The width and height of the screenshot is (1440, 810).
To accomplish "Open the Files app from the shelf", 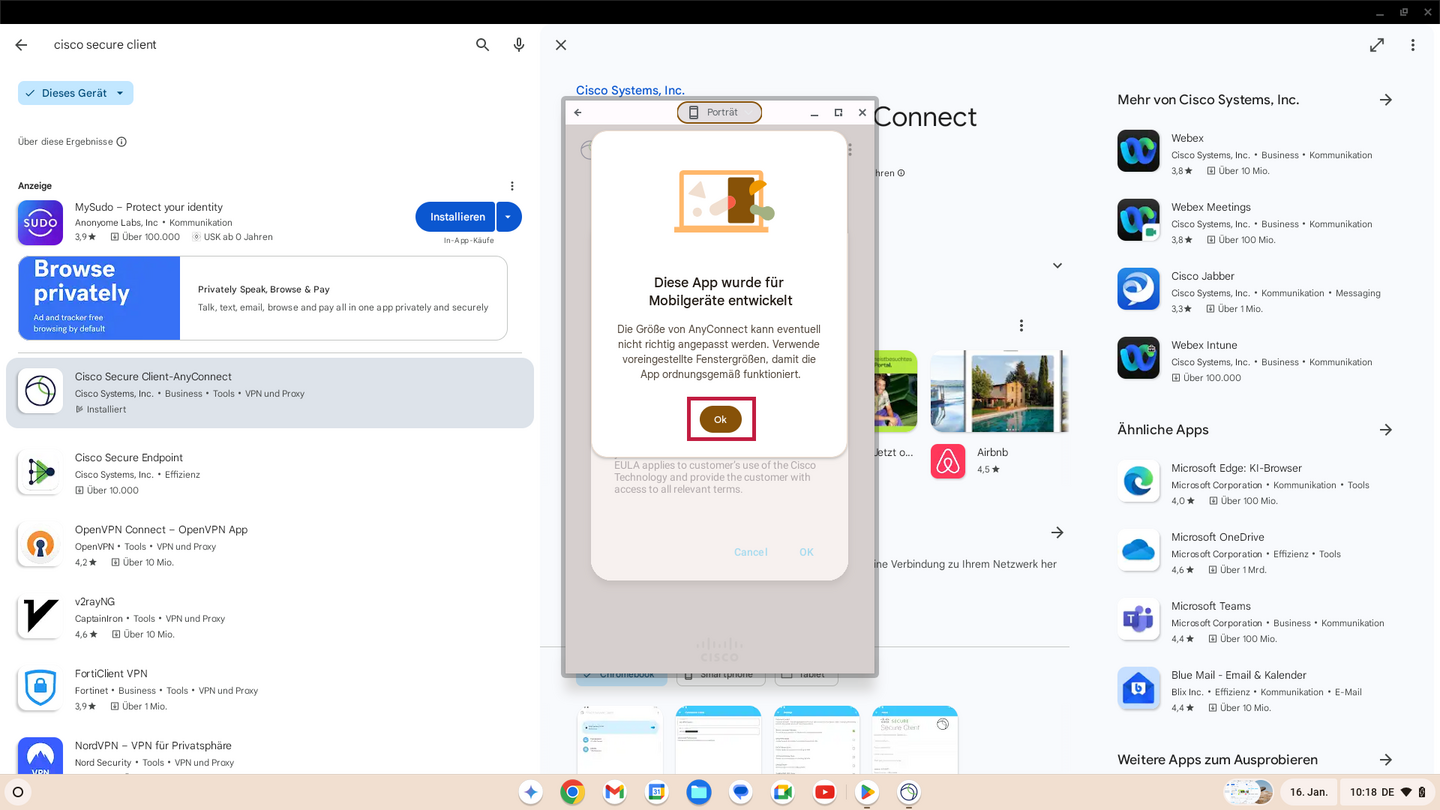I will (698, 792).
